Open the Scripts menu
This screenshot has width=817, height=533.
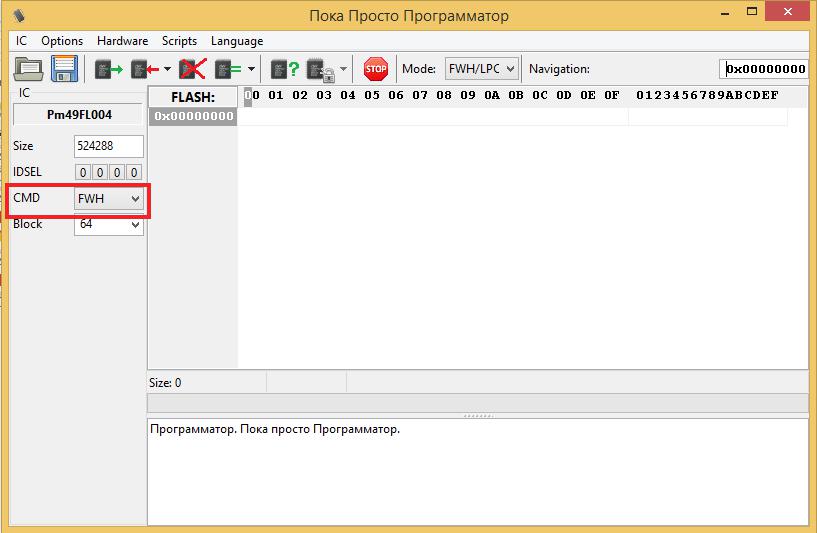click(x=179, y=41)
